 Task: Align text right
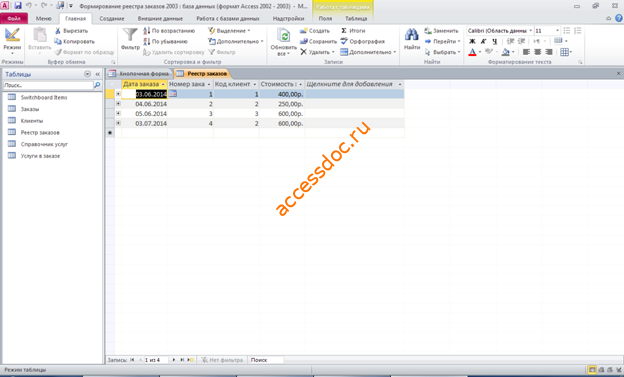(x=549, y=52)
